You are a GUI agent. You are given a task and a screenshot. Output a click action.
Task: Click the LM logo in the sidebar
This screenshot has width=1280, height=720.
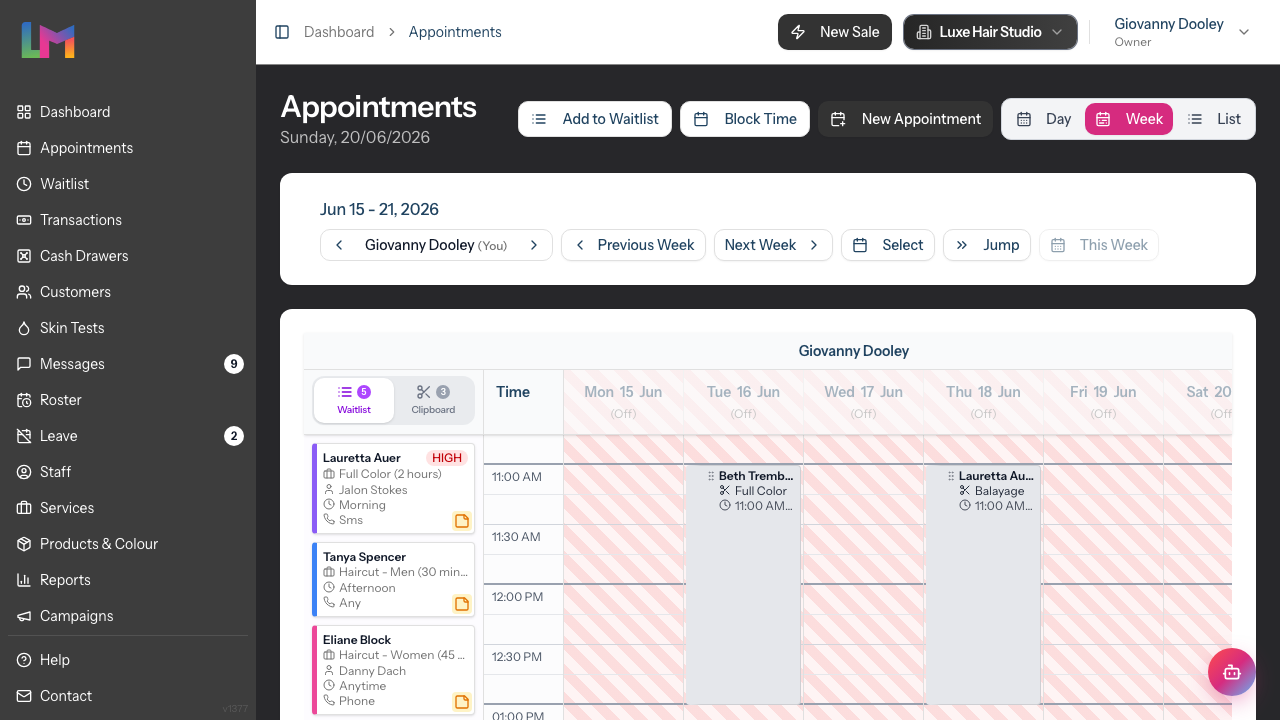(48, 40)
